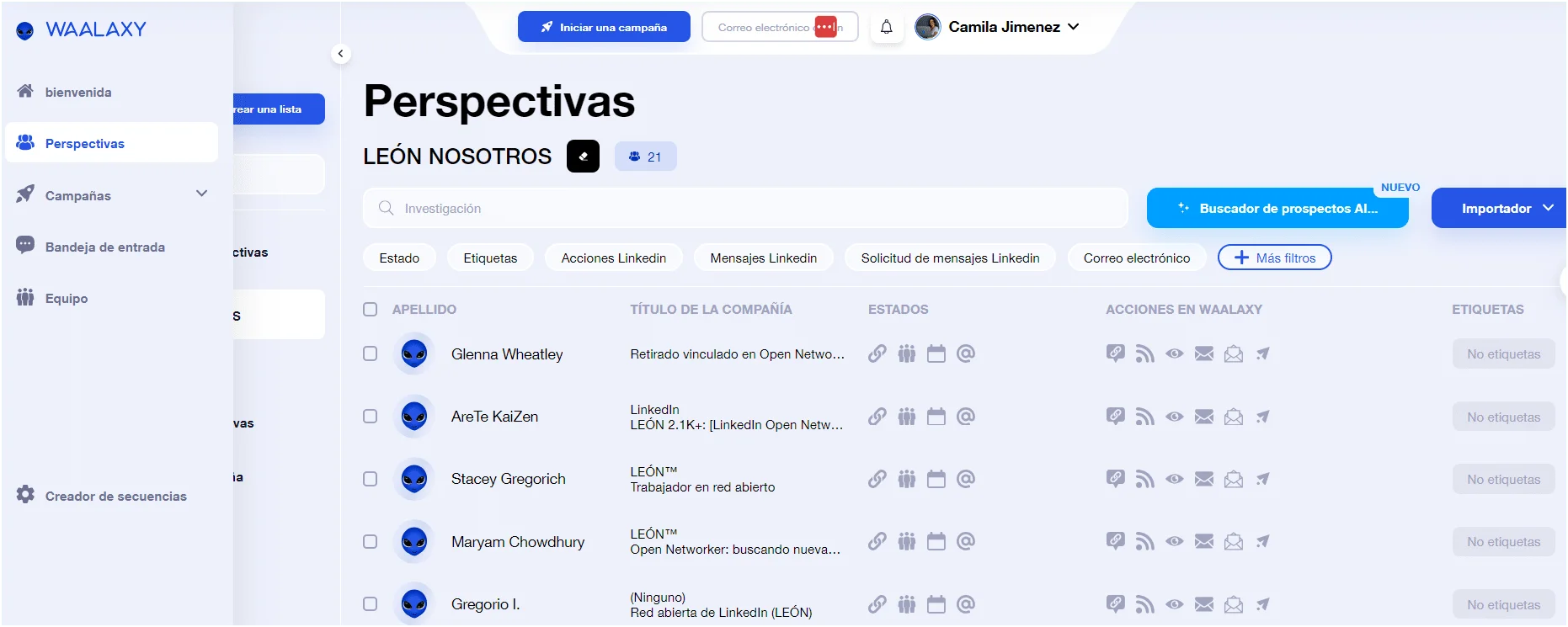Check the box for Stacey Gregorich

point(371,479)
